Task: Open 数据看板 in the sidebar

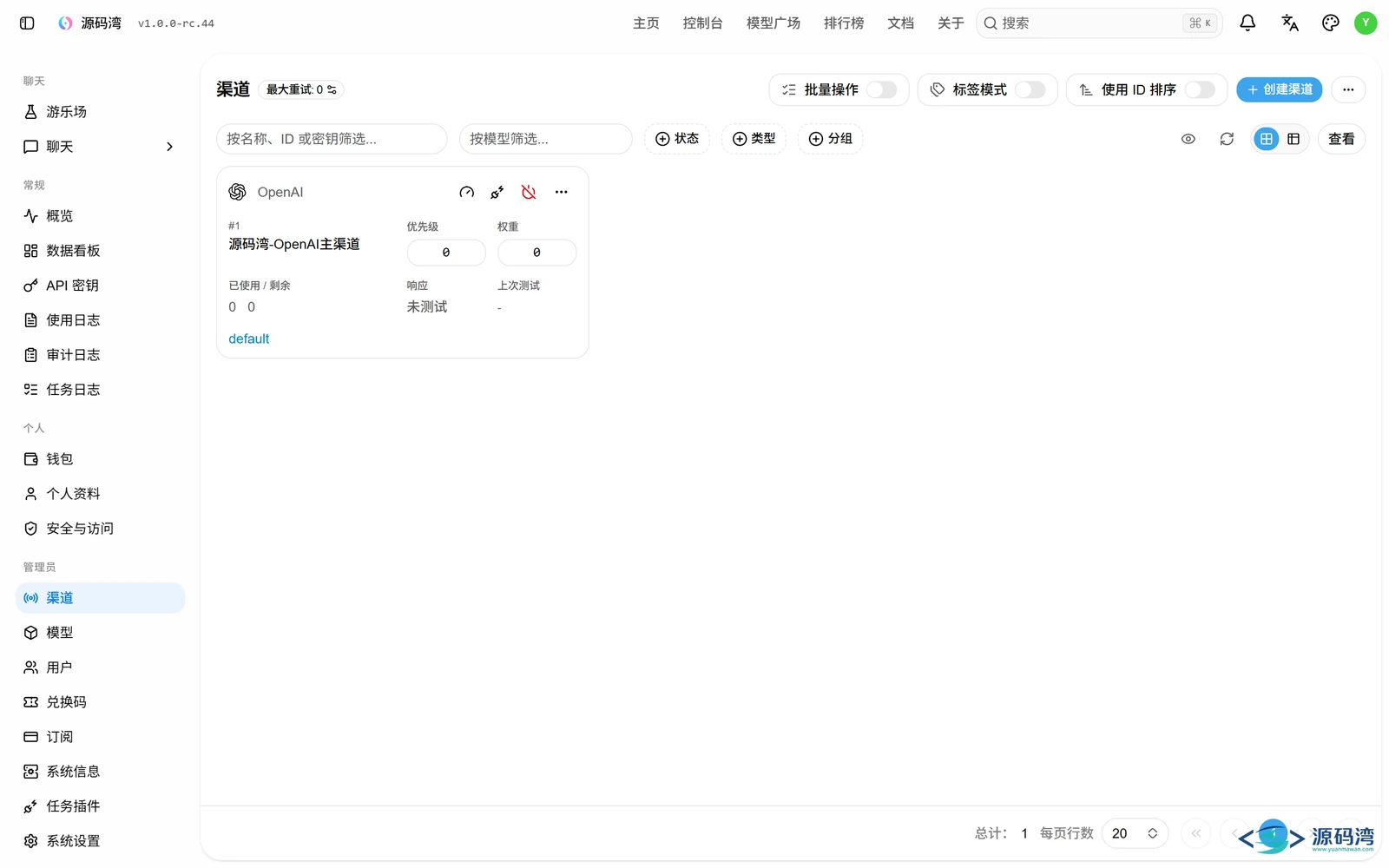Action: tap(101, 251)
